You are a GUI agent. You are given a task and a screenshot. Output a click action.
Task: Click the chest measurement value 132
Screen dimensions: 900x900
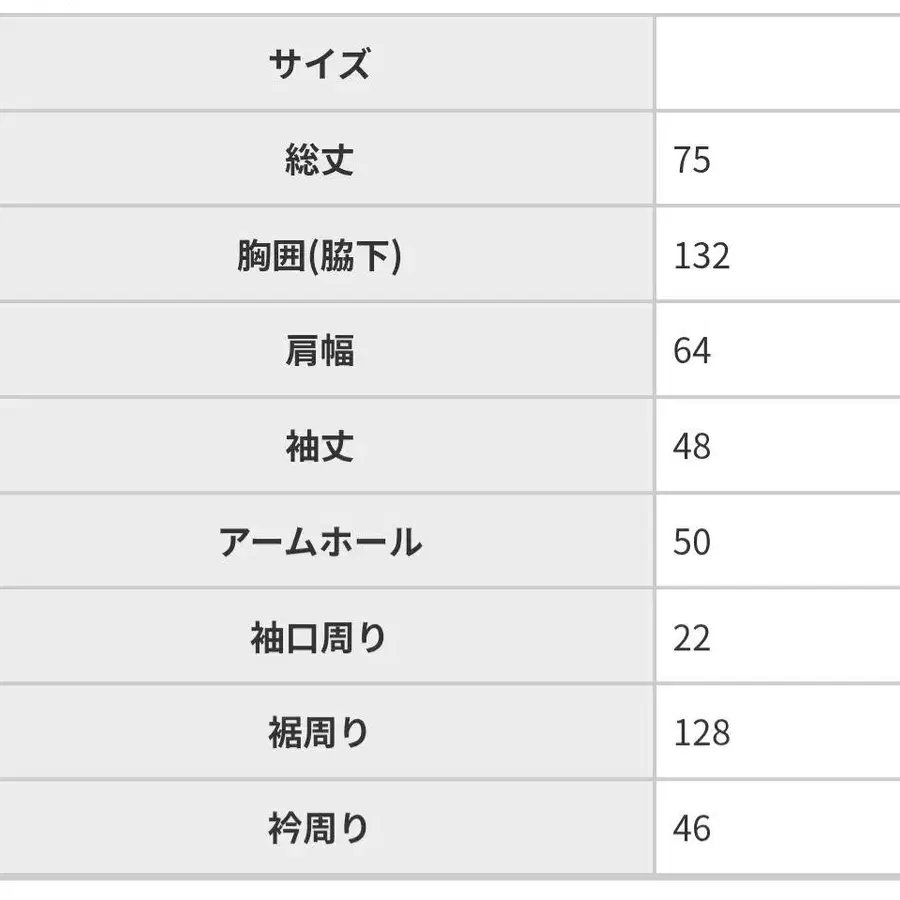click(702, 256)
